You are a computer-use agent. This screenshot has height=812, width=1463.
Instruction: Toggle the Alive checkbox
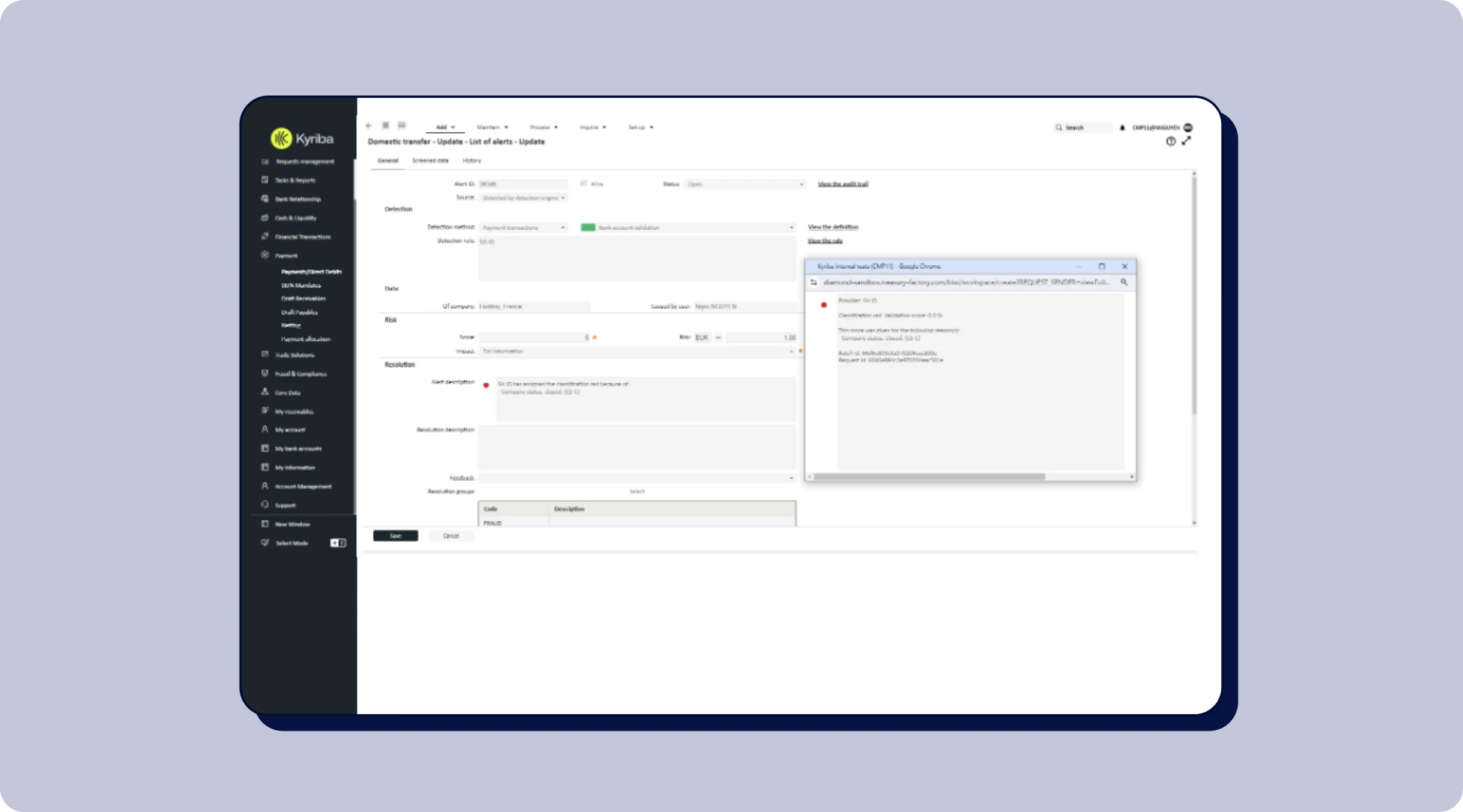[x=584, y=184]
